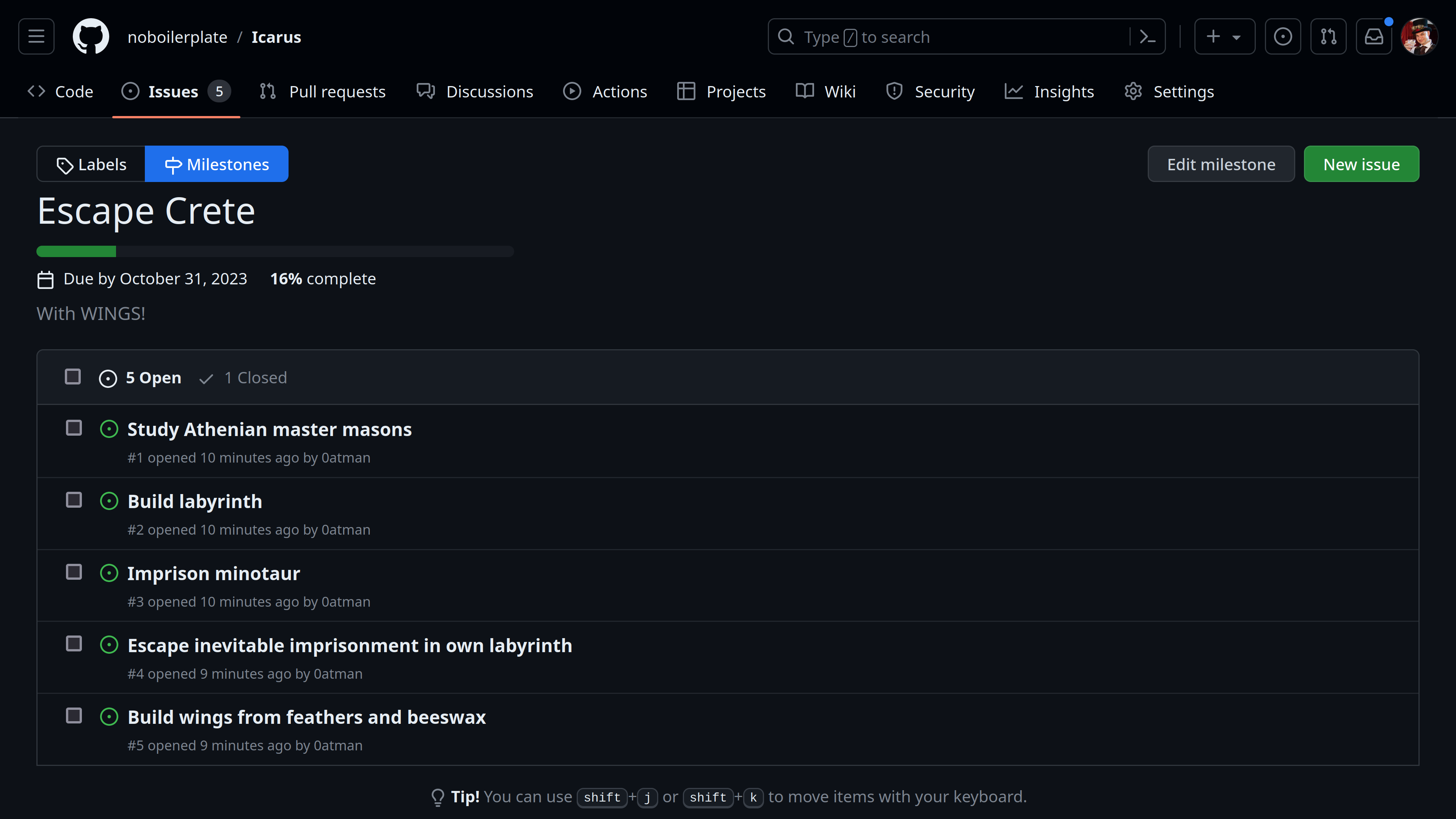The width and height of the screenshot is (1456, 819).
Task: Open the pull requests icon in header
Action: [x=1328, y=37]
